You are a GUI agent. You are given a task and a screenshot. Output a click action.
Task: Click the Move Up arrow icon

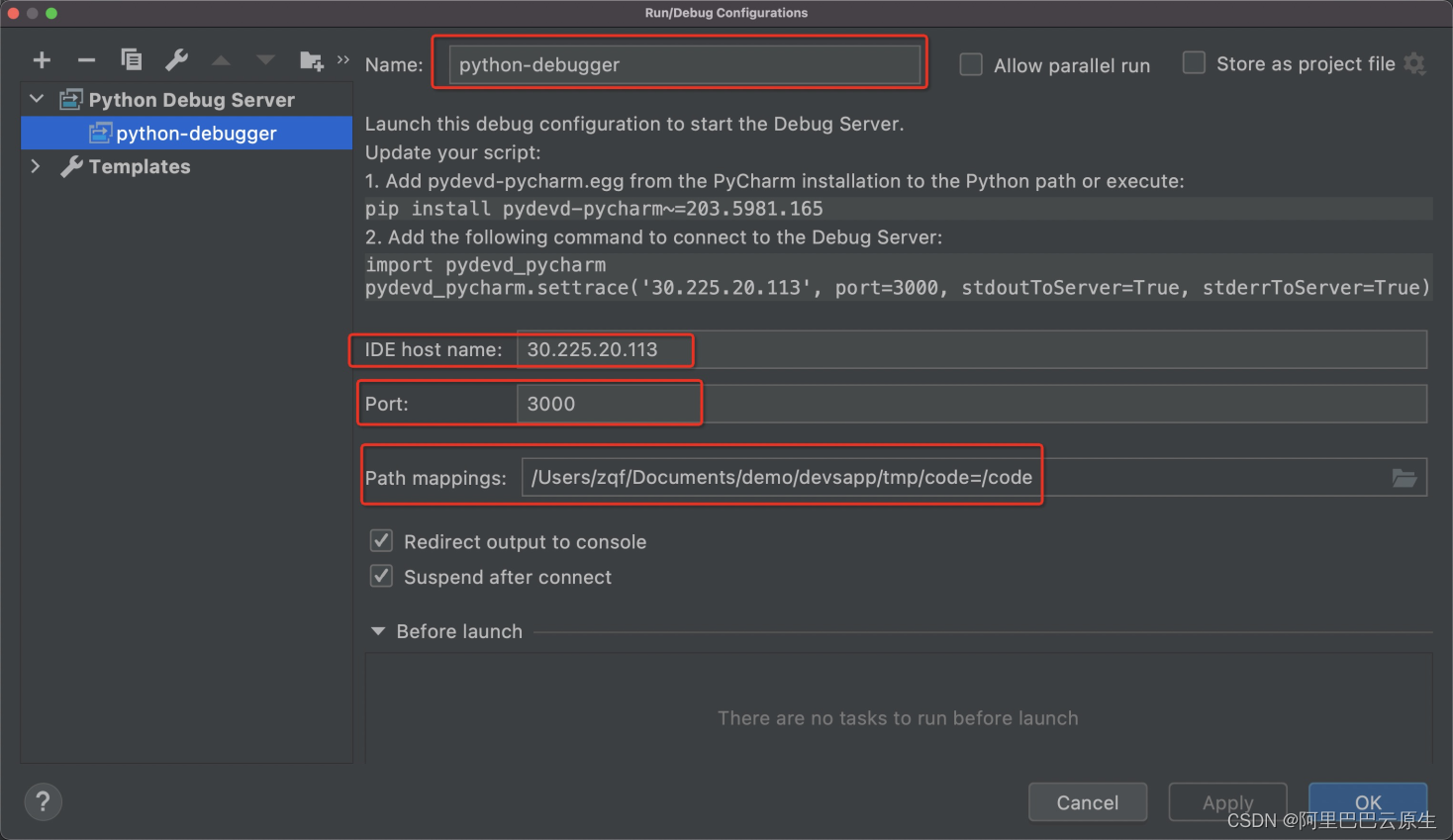(221, 60)
